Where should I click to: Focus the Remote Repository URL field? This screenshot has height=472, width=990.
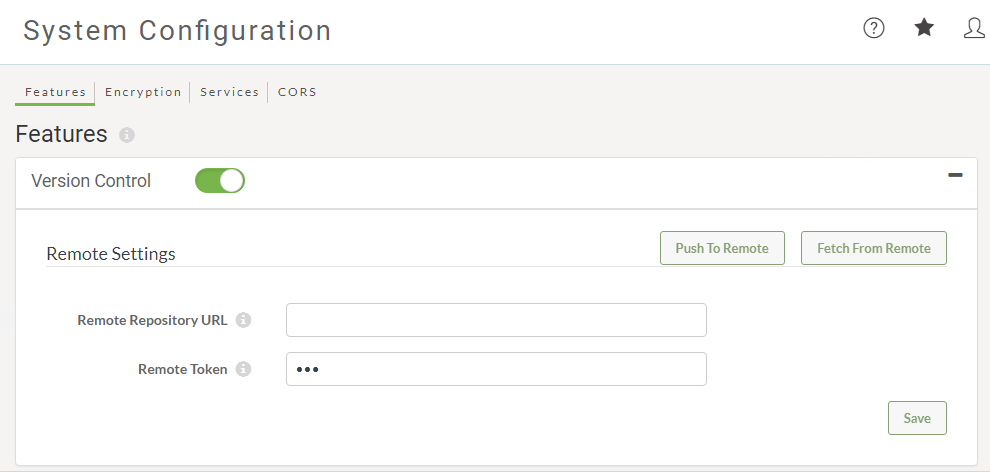click(x=496, y=320)
